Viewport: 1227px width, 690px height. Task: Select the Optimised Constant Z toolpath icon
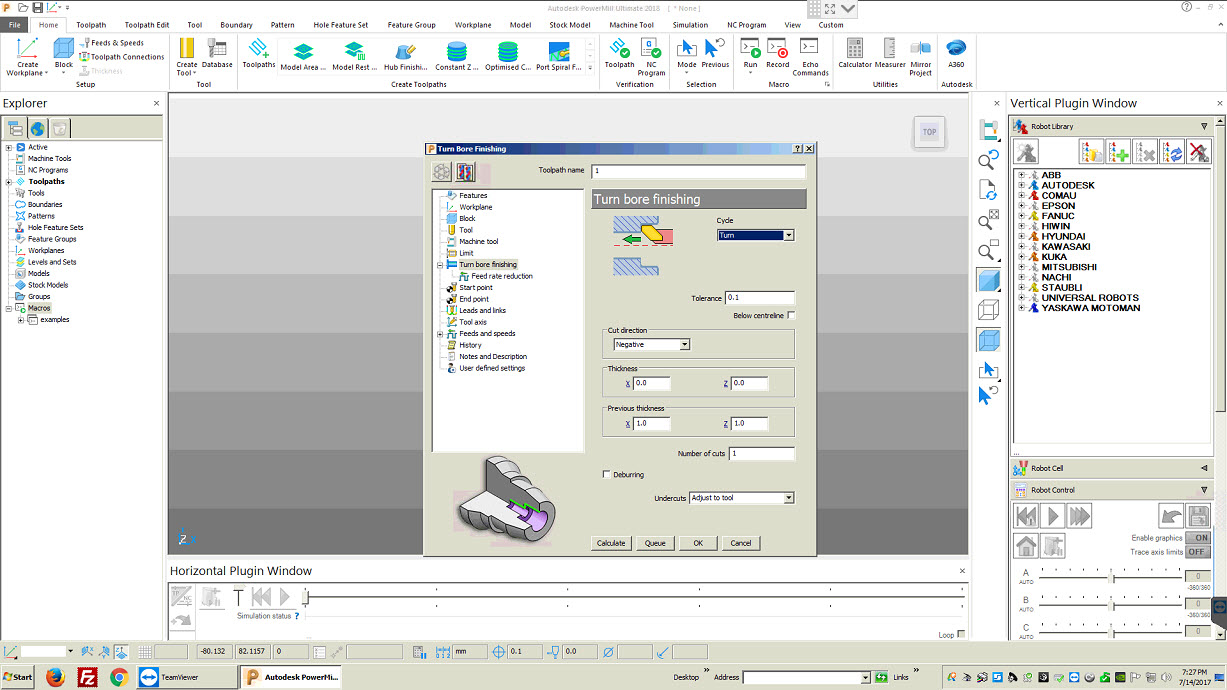pos(508,56)
